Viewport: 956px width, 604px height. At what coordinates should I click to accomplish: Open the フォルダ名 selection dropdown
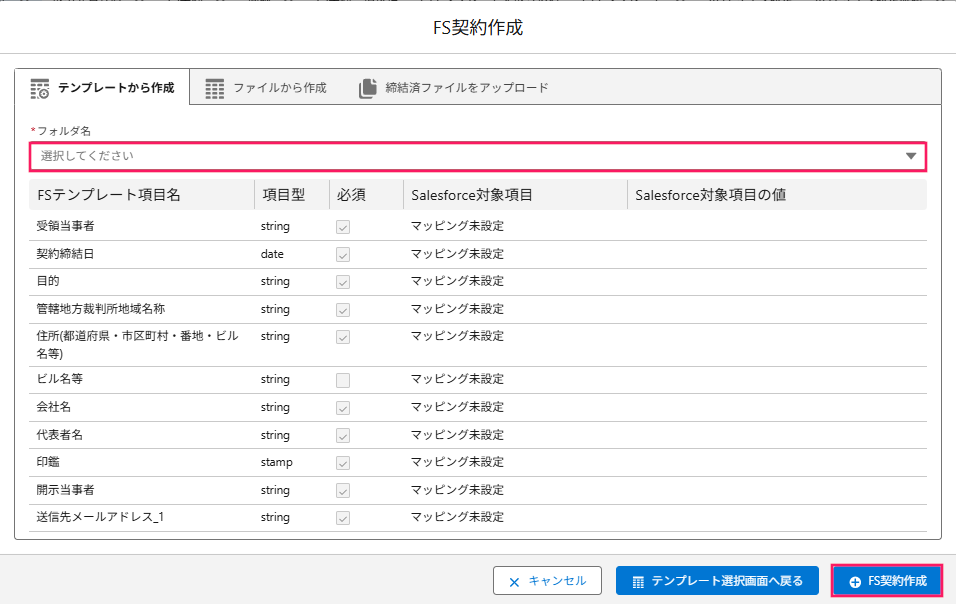477,156
